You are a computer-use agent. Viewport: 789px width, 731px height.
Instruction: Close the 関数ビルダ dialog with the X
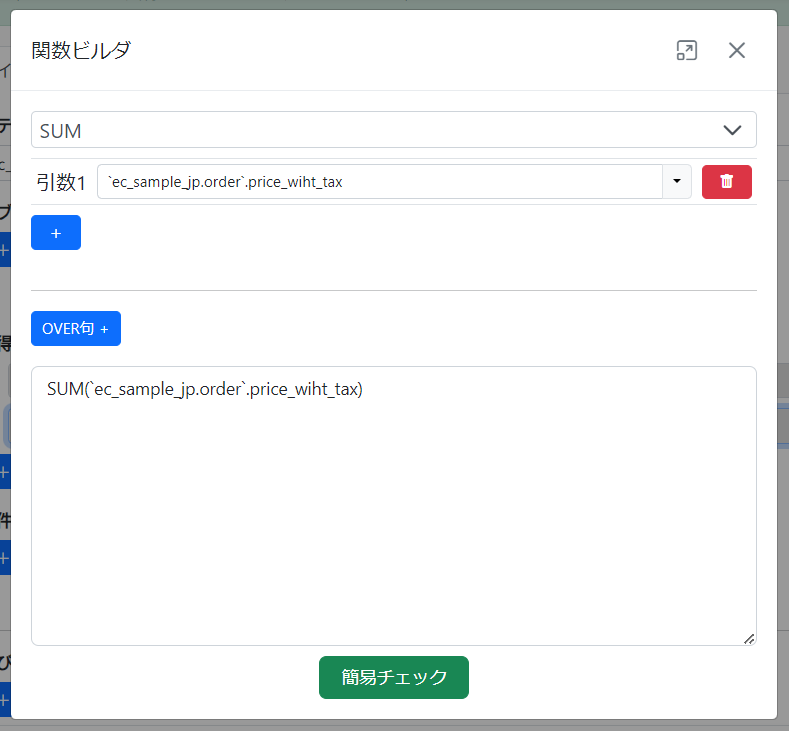click(737, 51)
